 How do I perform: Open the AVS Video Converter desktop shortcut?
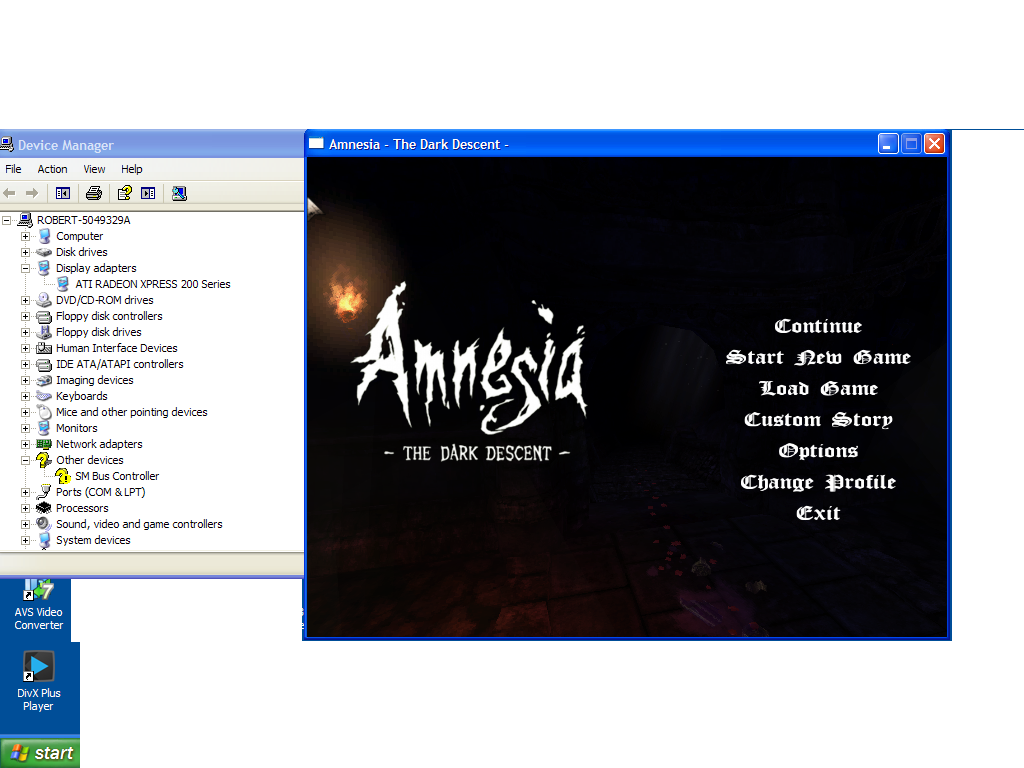coord(38,603)
